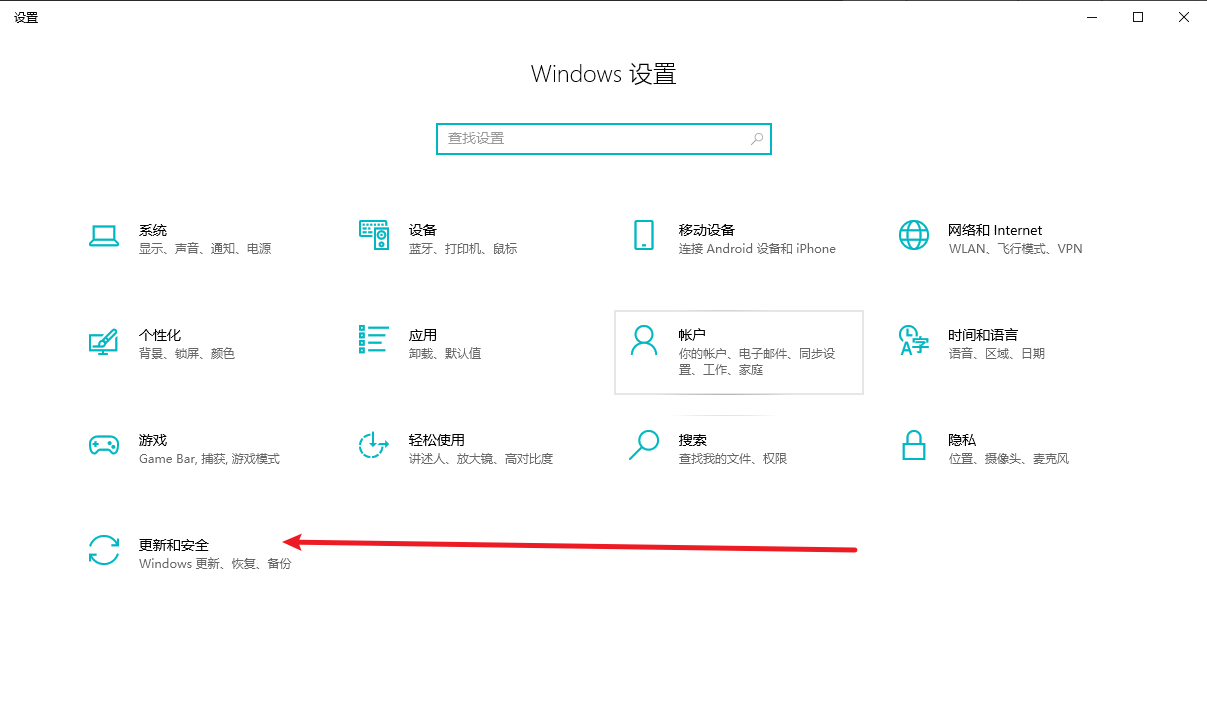Click the text Windows 更新、恢复、备份
Image resolution: width=1207 pixels, height=707 pixels.
(215, 564)
